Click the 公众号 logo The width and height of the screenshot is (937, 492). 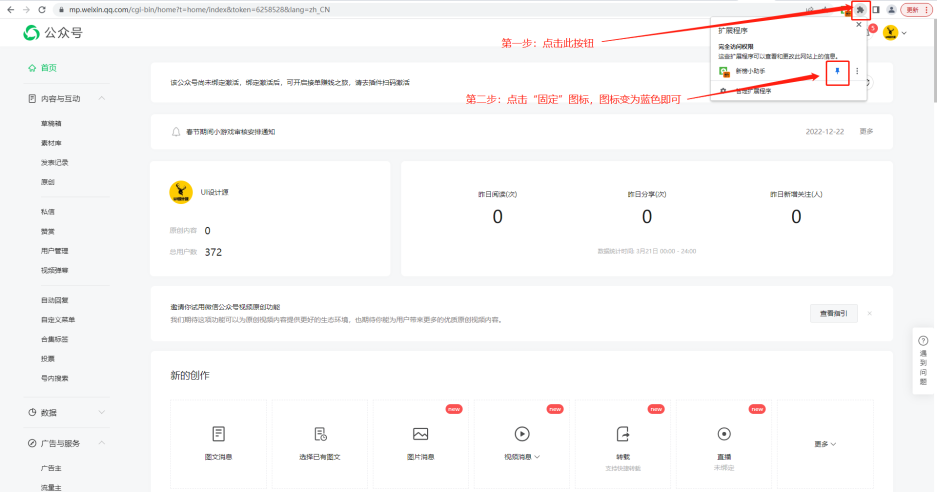(x=53, y=33)
